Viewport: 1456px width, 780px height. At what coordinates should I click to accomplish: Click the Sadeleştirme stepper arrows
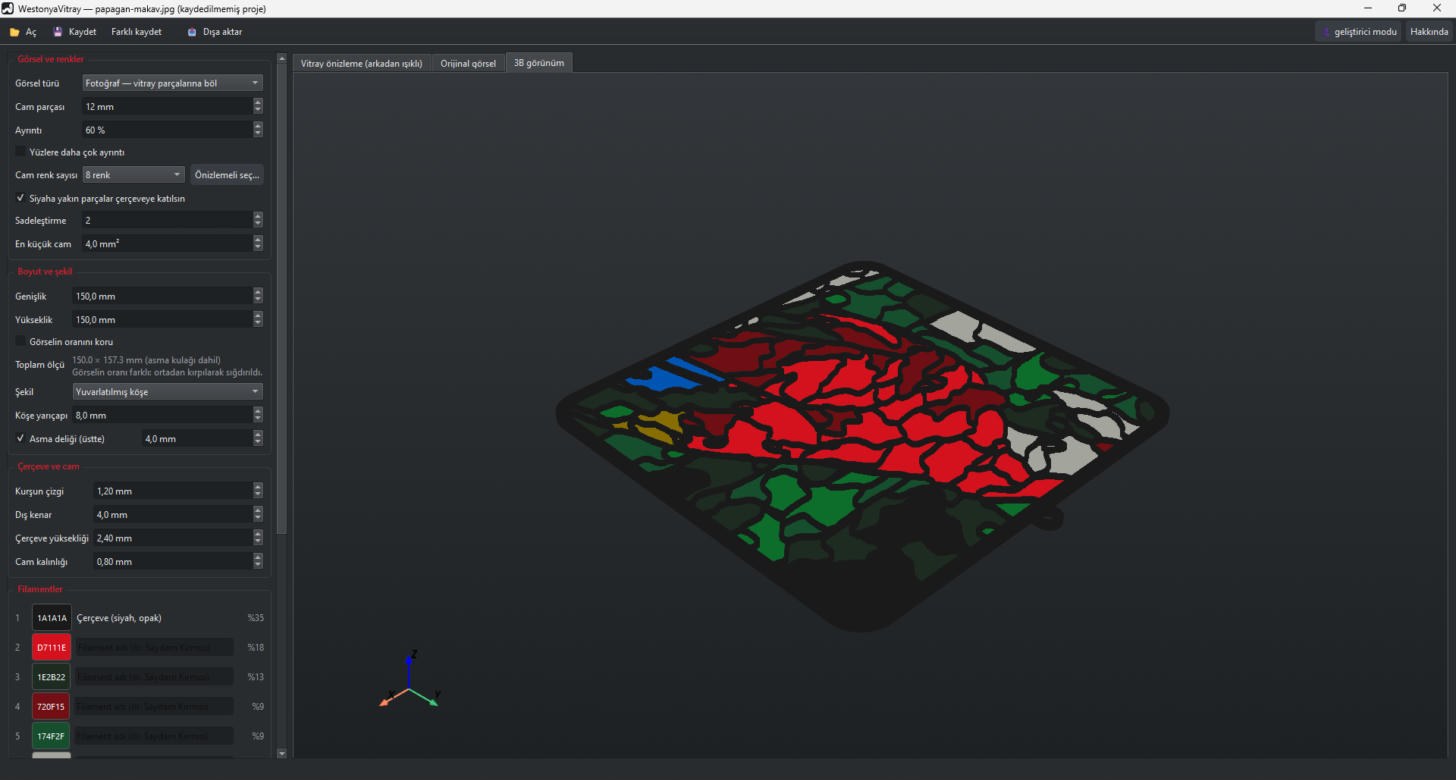click(258, 220)
